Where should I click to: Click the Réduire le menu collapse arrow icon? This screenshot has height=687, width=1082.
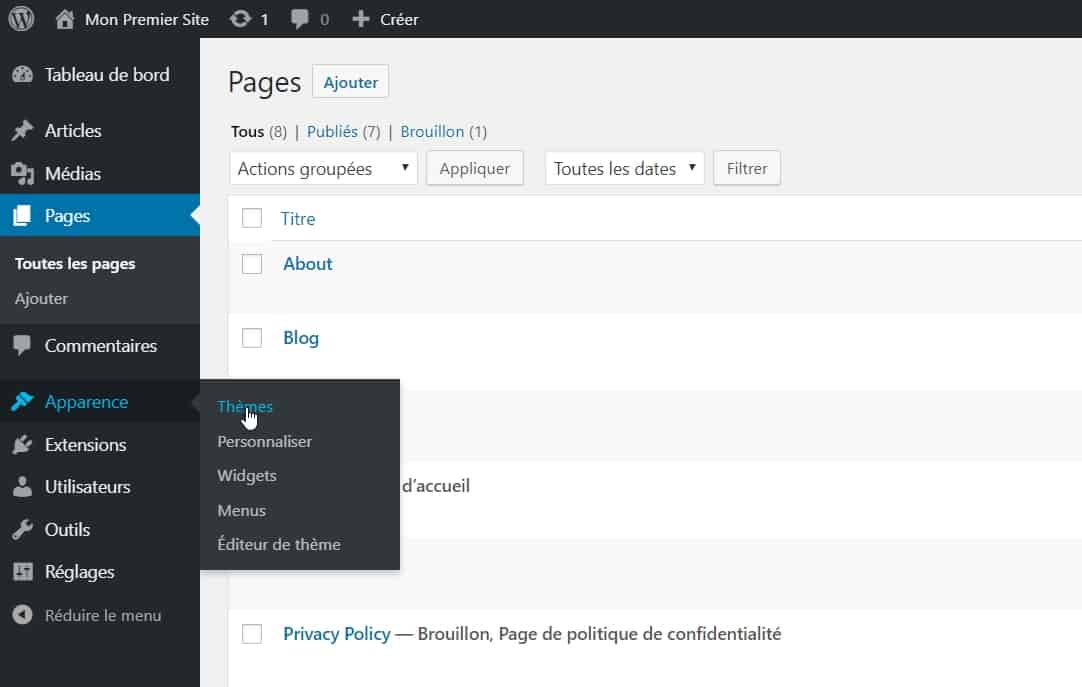click(23, 615)
